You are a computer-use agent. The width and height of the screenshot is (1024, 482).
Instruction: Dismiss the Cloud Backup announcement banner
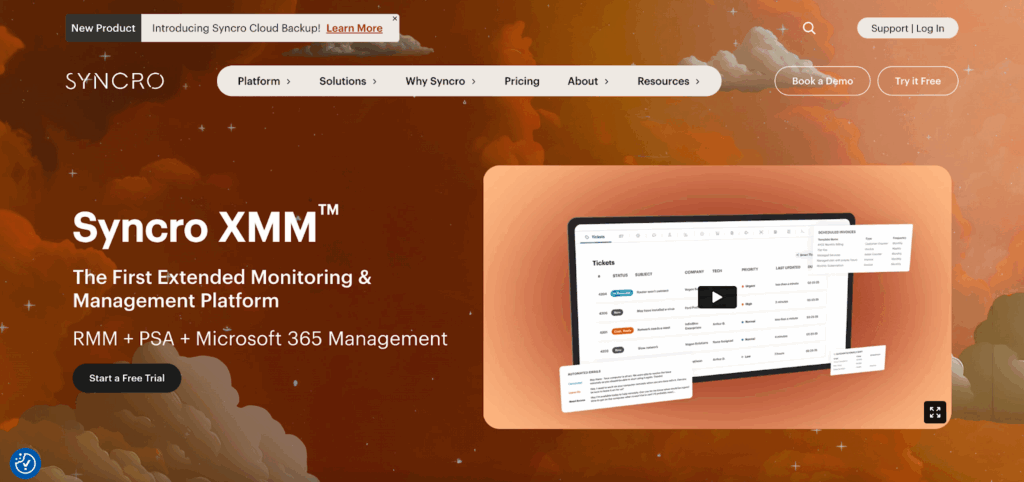click(394, 18)
